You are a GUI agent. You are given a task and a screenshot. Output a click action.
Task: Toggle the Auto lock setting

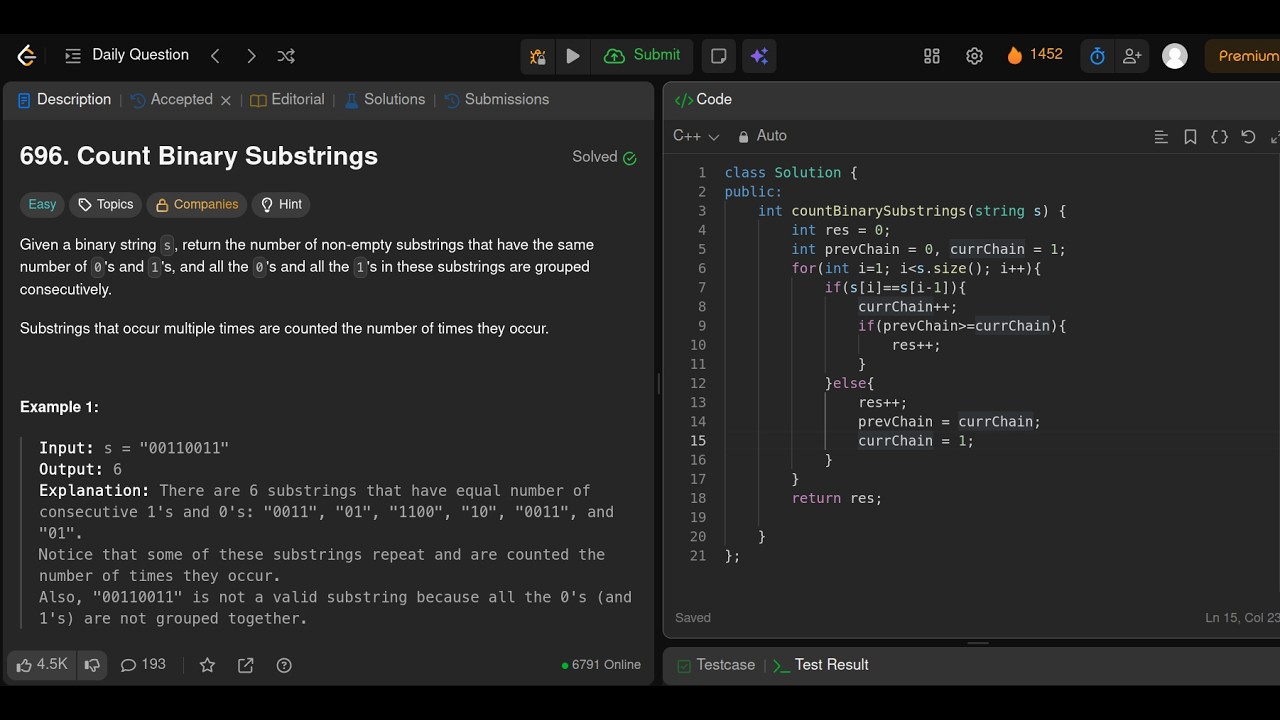tap(762, 136)
